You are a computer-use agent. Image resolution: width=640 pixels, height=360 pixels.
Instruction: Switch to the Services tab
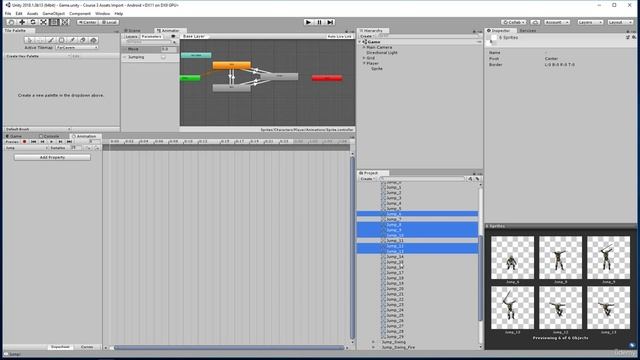(x=528, y=31)
